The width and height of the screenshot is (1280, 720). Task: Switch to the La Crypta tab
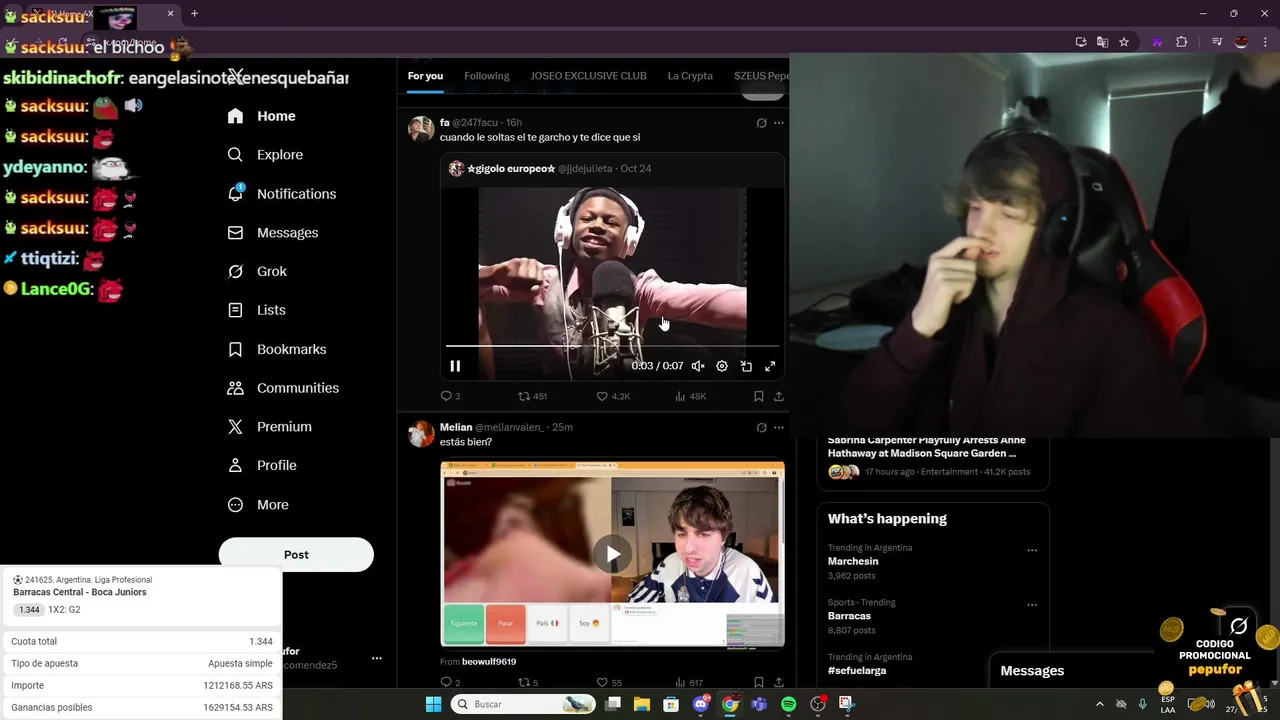click(690, 76)
